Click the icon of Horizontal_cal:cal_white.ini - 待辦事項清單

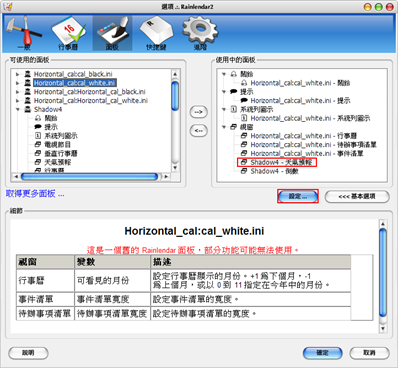[244, 145]
